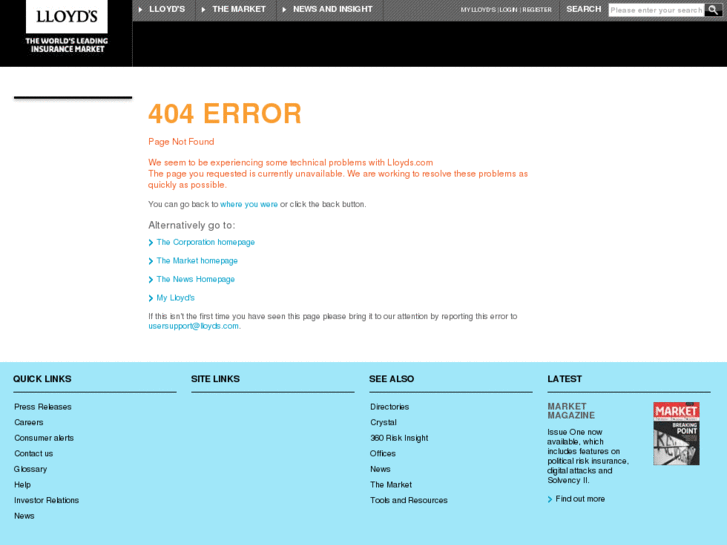Click the chevron beside My Lloyd's link

click(x=151, y=298)
